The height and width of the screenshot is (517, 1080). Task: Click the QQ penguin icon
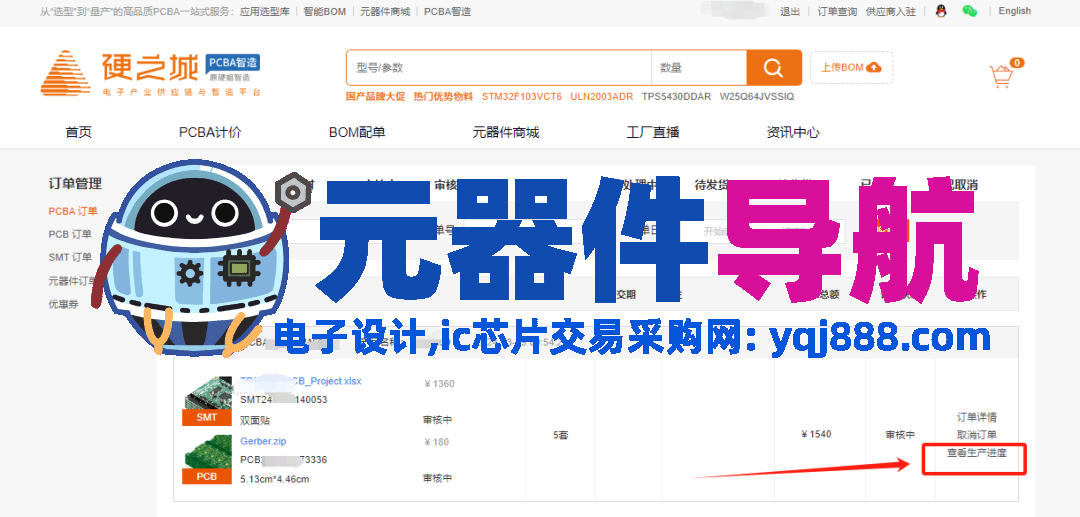(x=942, y=11)
